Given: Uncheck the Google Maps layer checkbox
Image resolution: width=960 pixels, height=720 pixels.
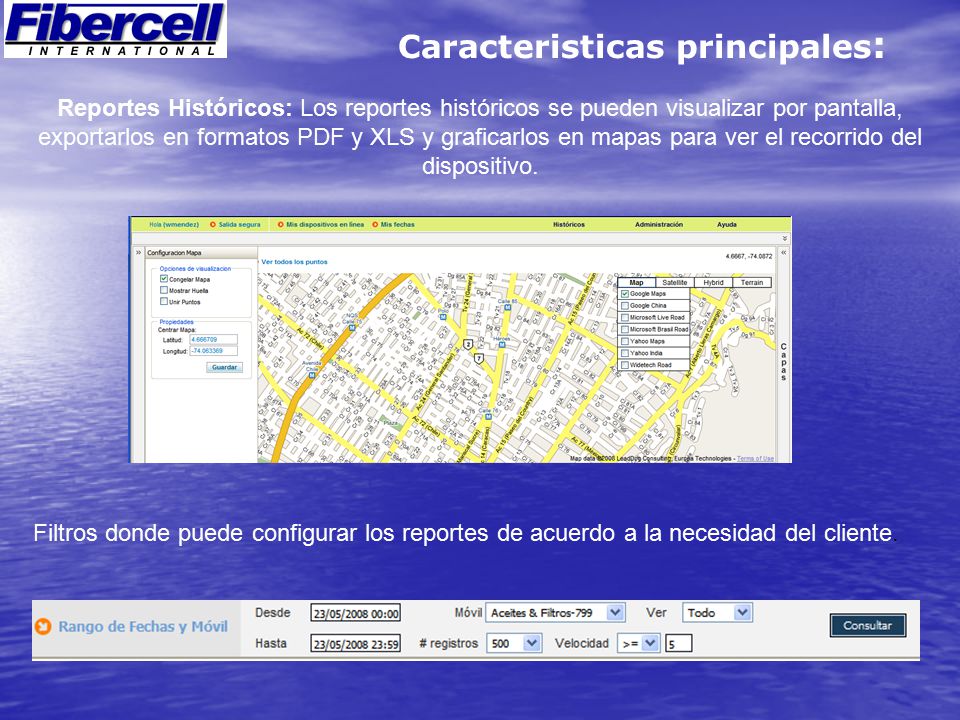Looking at the screenshot, I should 625,294.
